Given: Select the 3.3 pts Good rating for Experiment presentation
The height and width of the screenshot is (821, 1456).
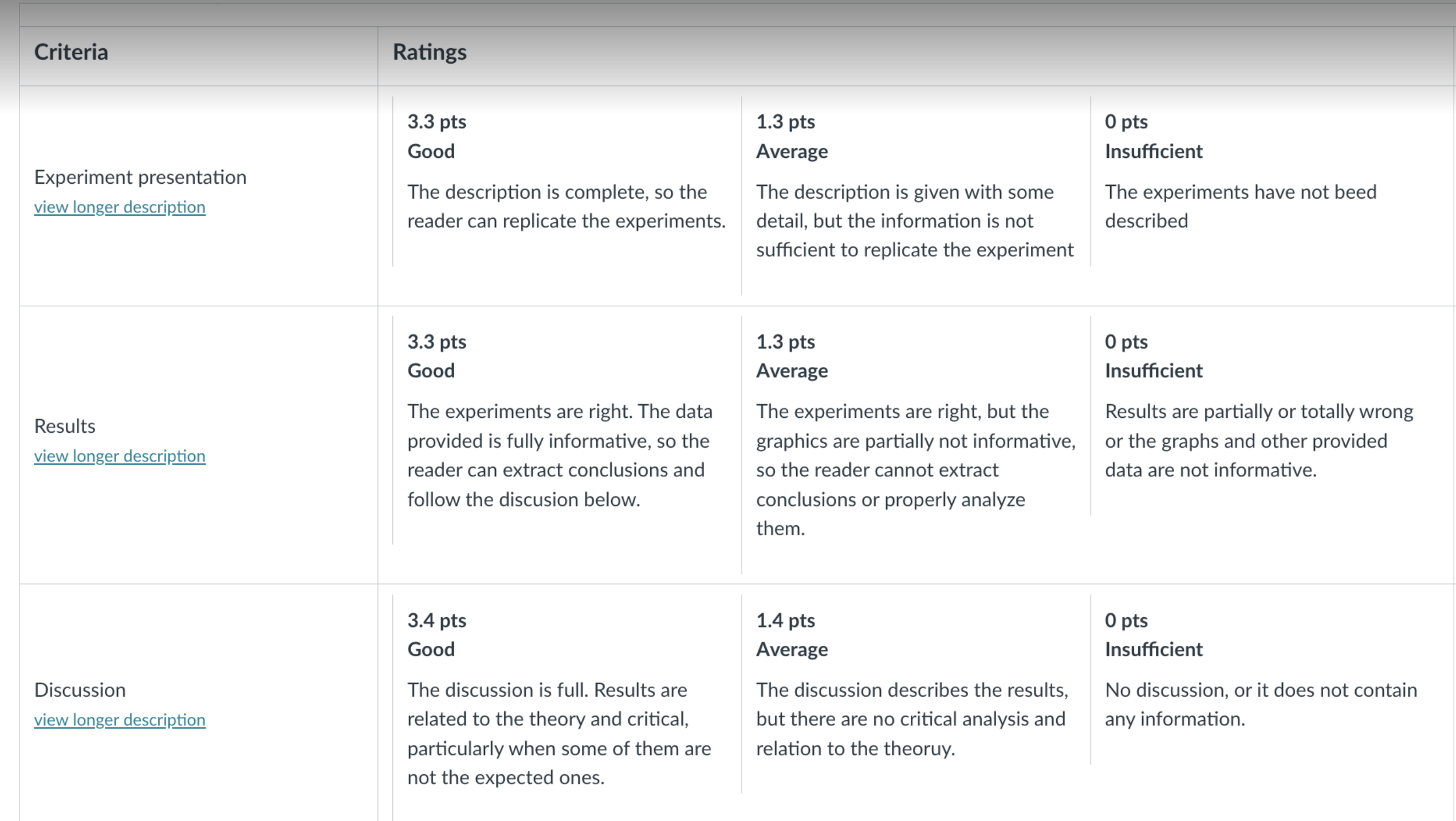Looking at the screenshot, I should pos(566,181).
